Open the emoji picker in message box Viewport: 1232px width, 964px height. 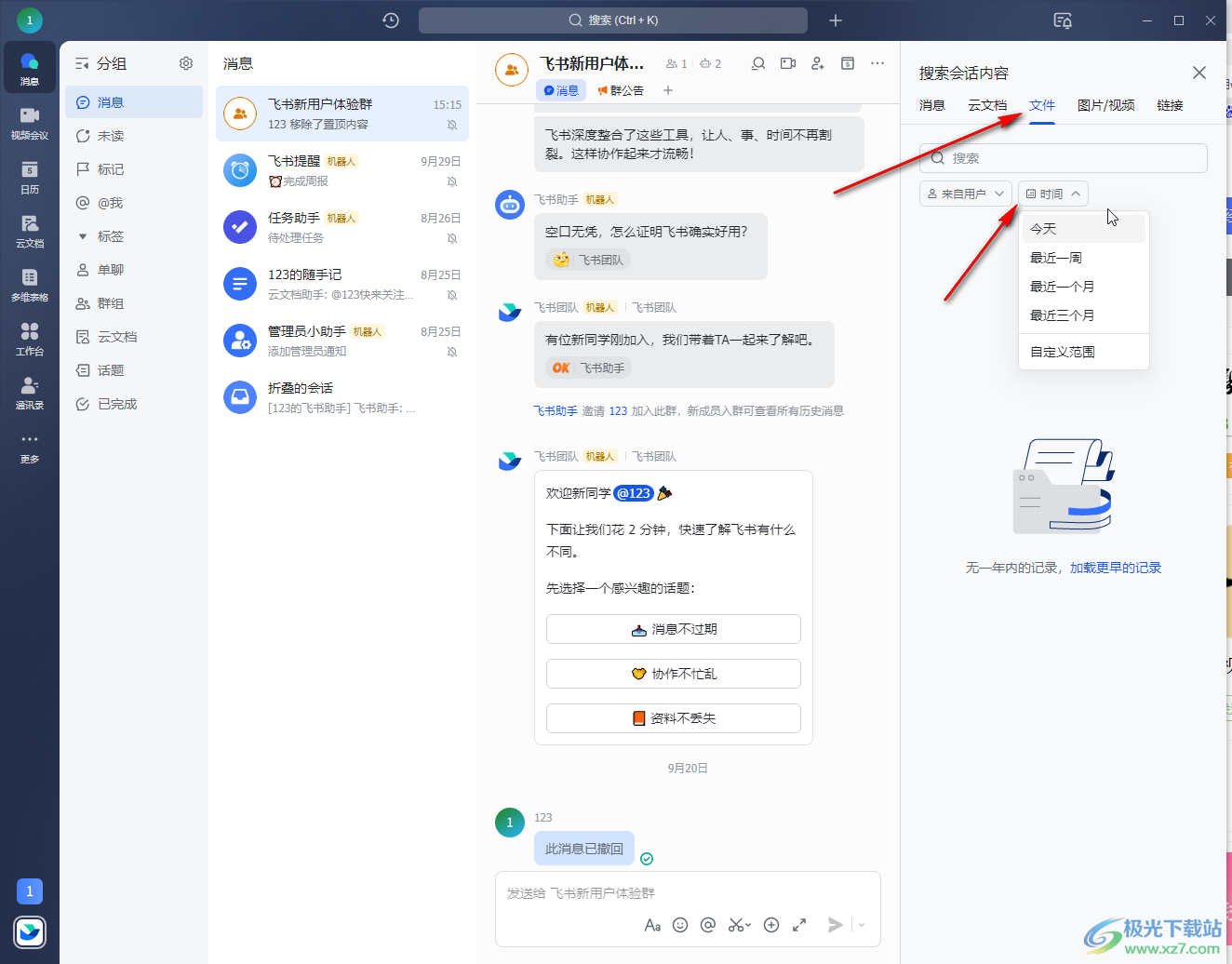tap(680, 925)
